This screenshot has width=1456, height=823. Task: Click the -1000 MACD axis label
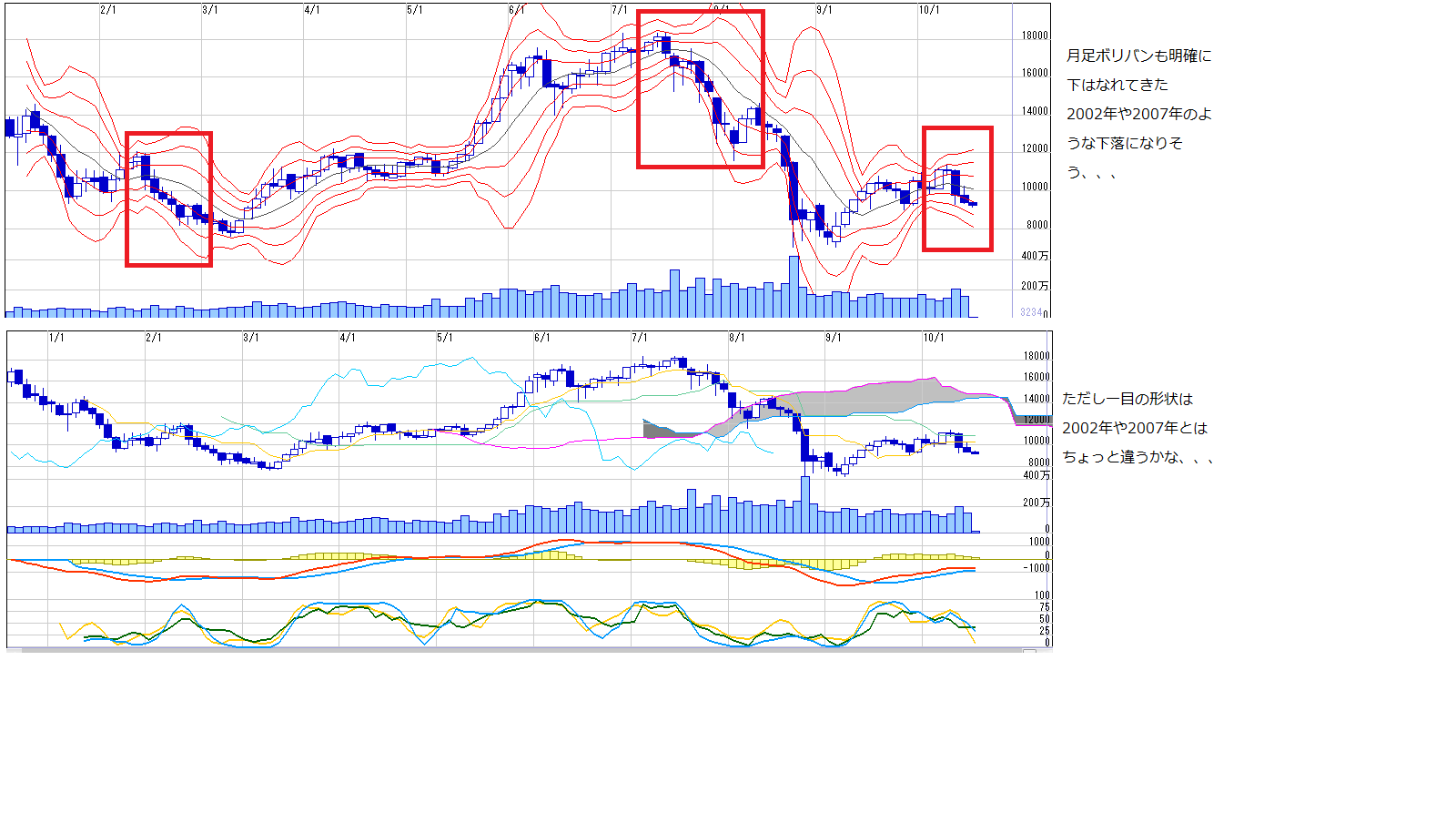click(x=1036, y=568)
